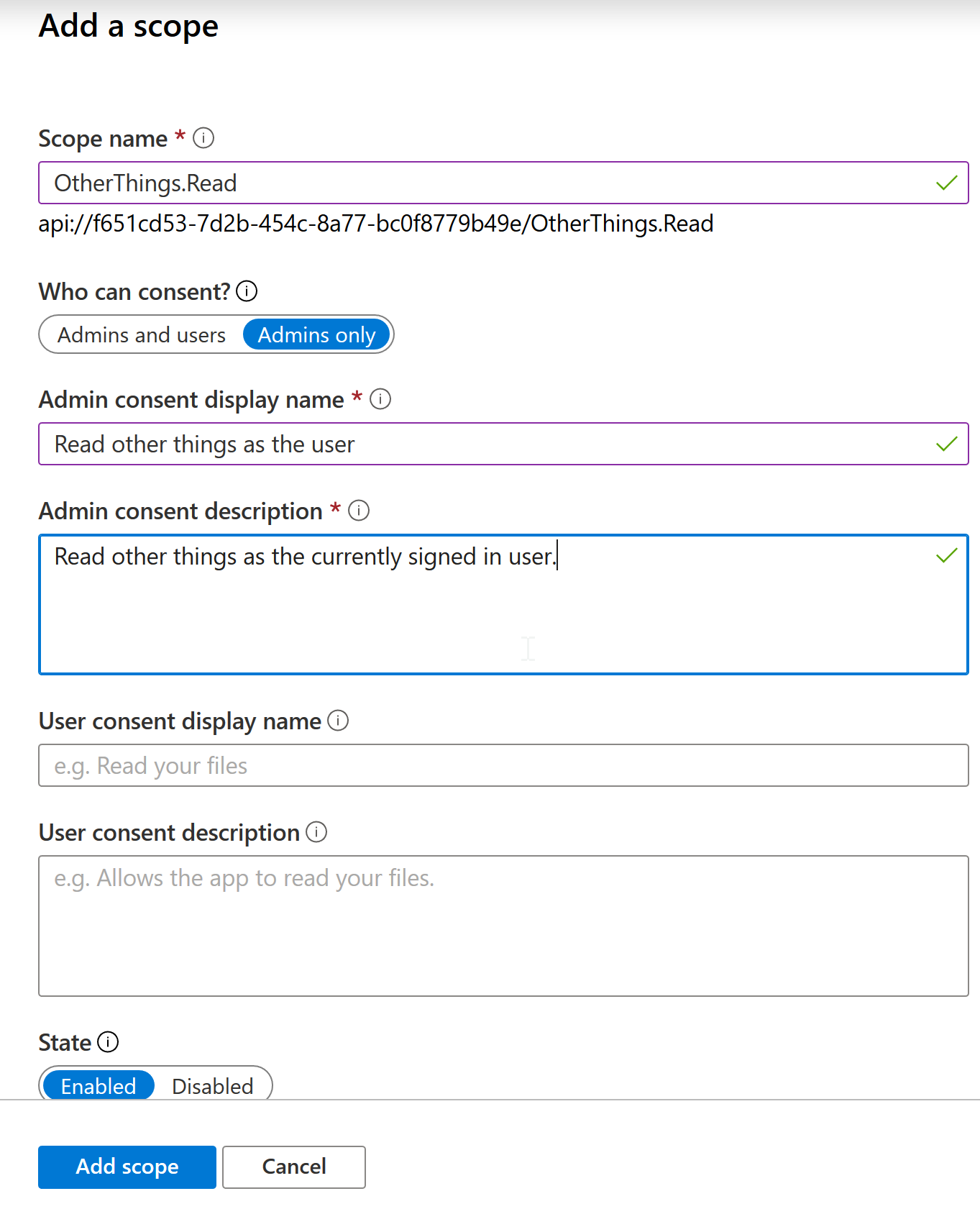Click the green checkmark beside OtherThings.Read
The width and height of the screenshot is (980, 1209).
(x=948, y=183)
